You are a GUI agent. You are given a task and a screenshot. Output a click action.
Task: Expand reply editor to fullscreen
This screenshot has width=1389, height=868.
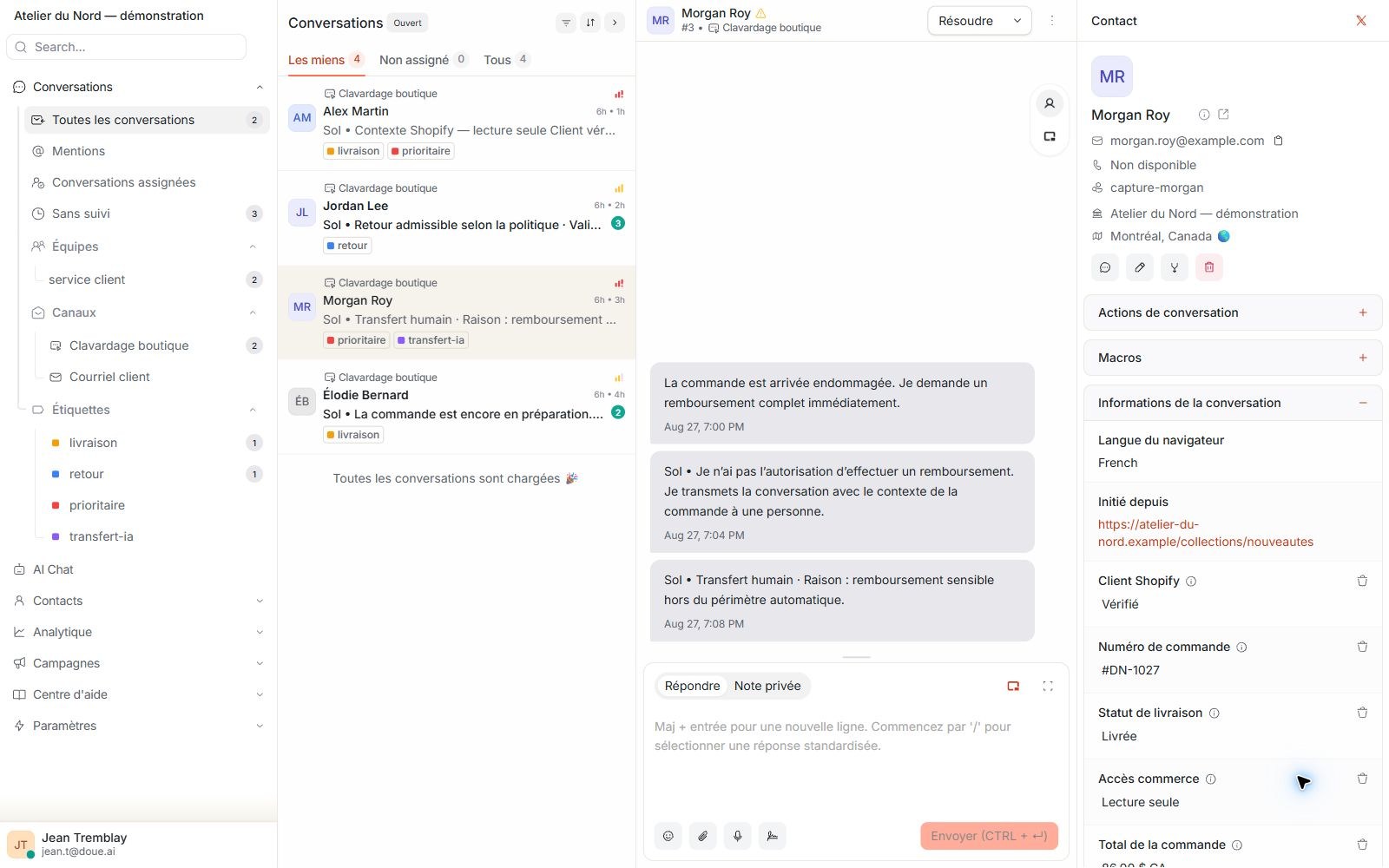1048,686
